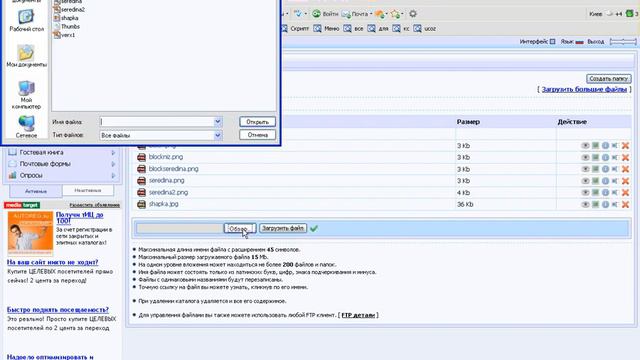Click the Загрузить файл button
The image size is (640, 360).
283,228
